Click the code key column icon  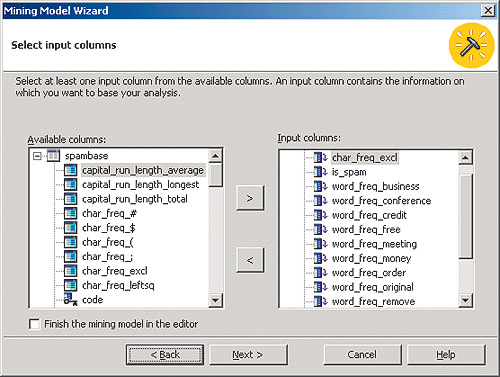[70, 299]
